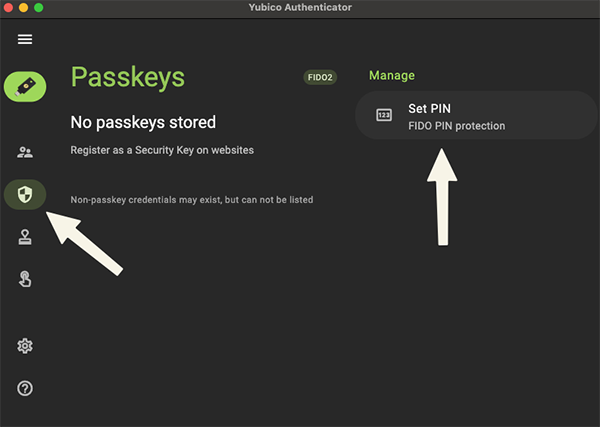Click the Passkeys page heading
The height and width of the screenshot is (427, 600).
pyautogui.click(x=127, y=77)
